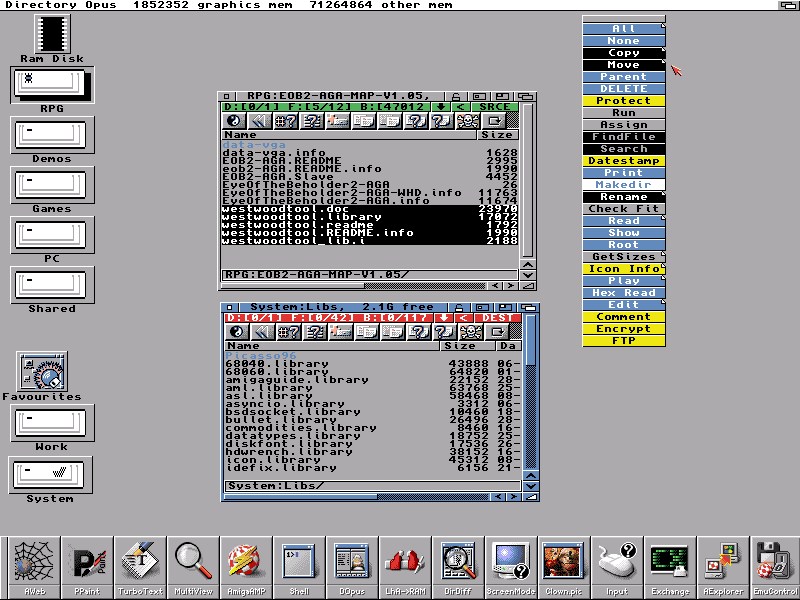Viewport: 800px width, 600px height.
Task: Open the down-arrow device list on the System:Libs lister
Action: point(443,317)
